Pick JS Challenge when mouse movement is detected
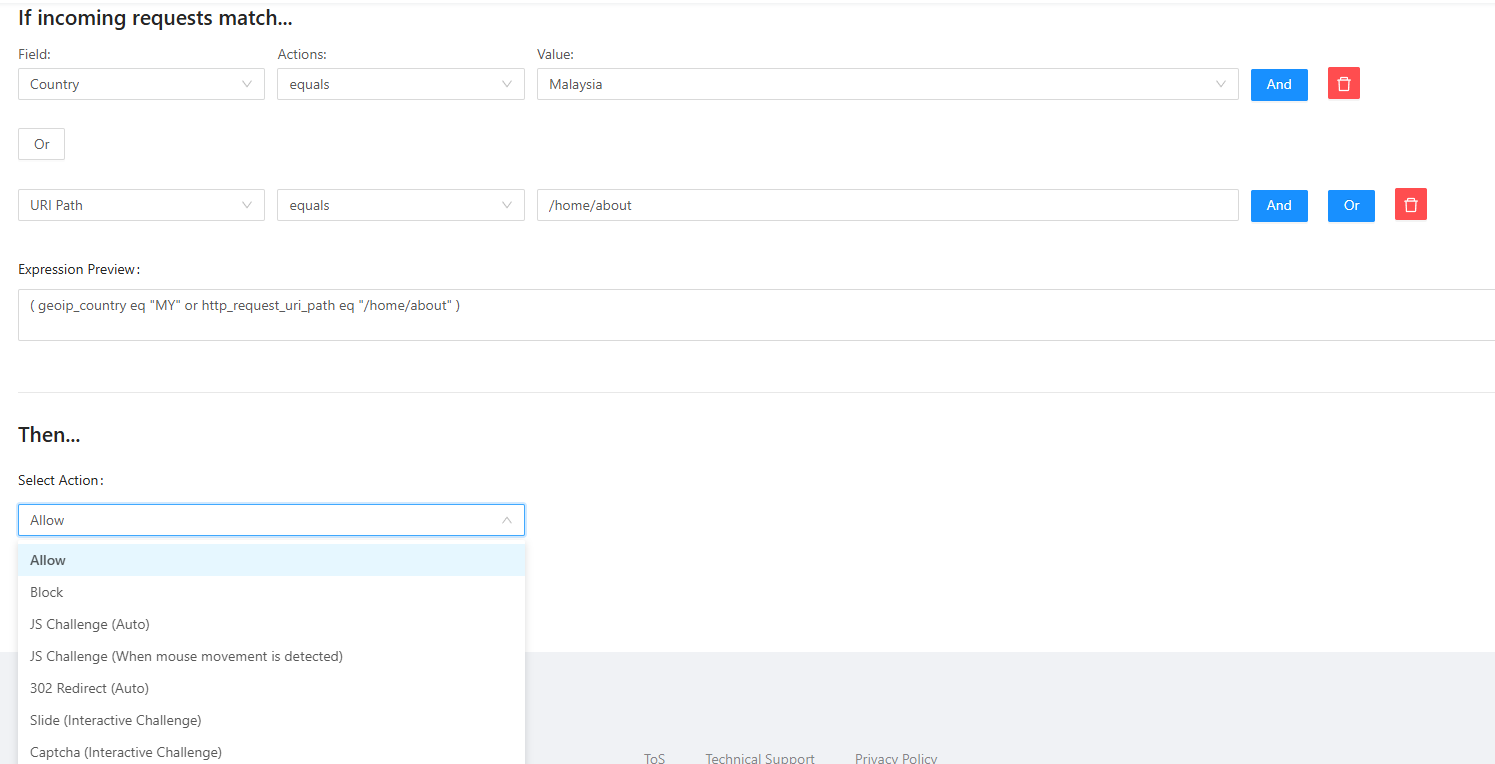Image resolution: width=1495 pixels, height=764 pixels. [186, 656]
